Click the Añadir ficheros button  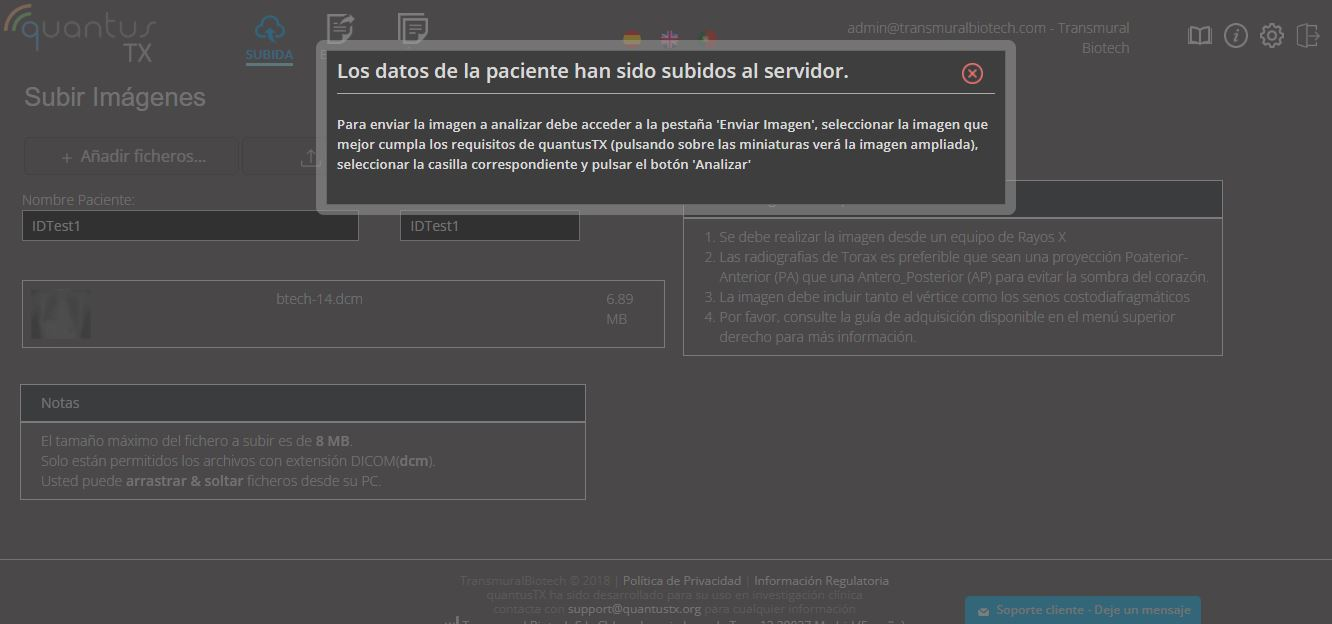coord(131,156)
